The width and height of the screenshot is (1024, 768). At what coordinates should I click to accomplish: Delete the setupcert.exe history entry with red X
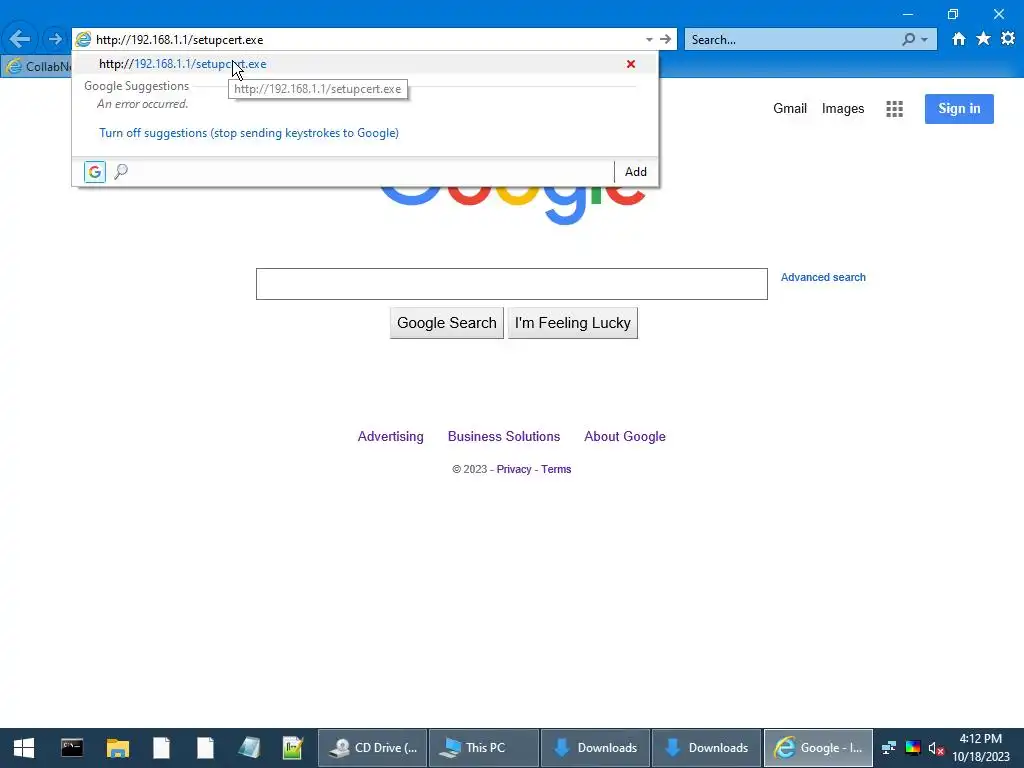(631, 64)
